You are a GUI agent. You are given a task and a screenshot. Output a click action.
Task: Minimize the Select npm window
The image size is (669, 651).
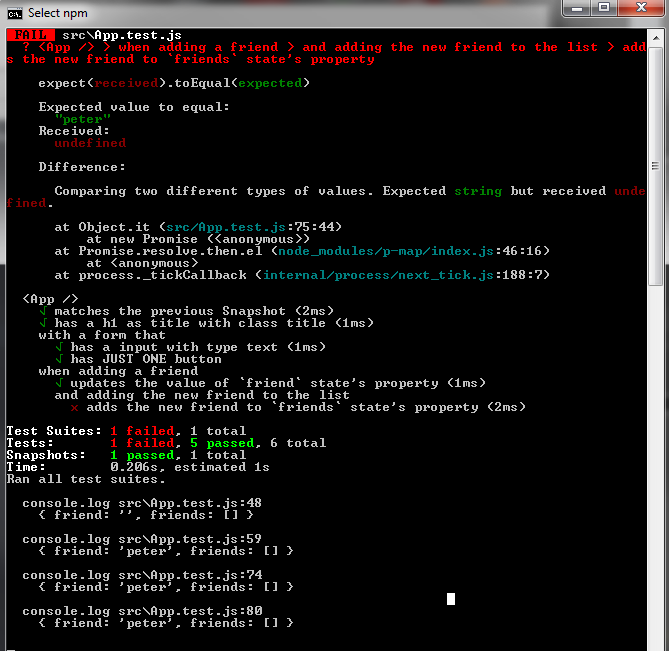576,8
